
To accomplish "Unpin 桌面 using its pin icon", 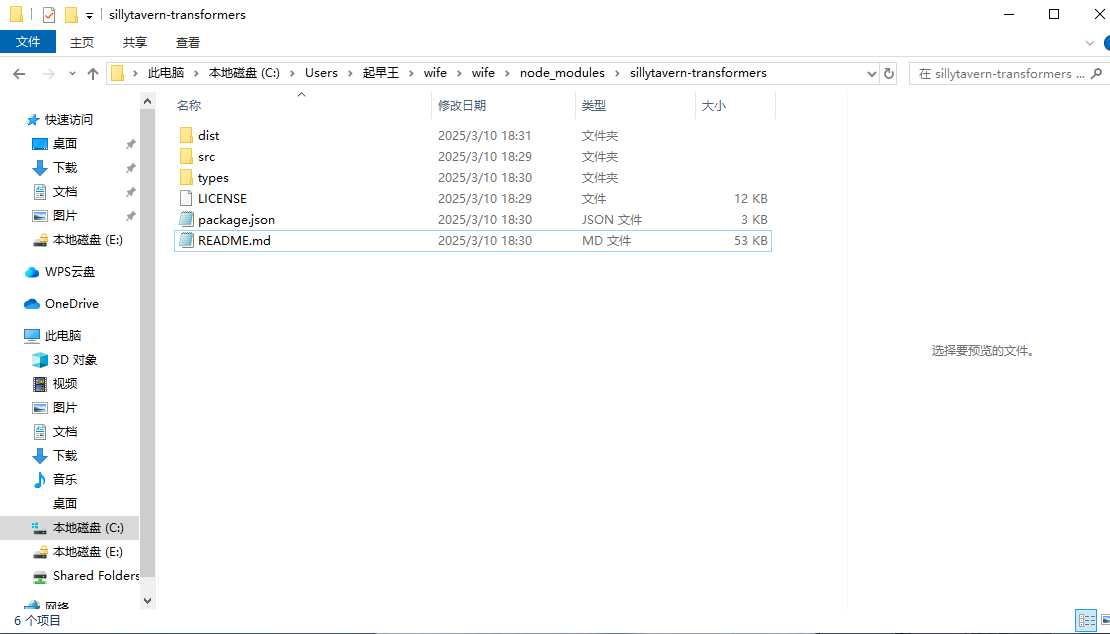I will (130, 144).
